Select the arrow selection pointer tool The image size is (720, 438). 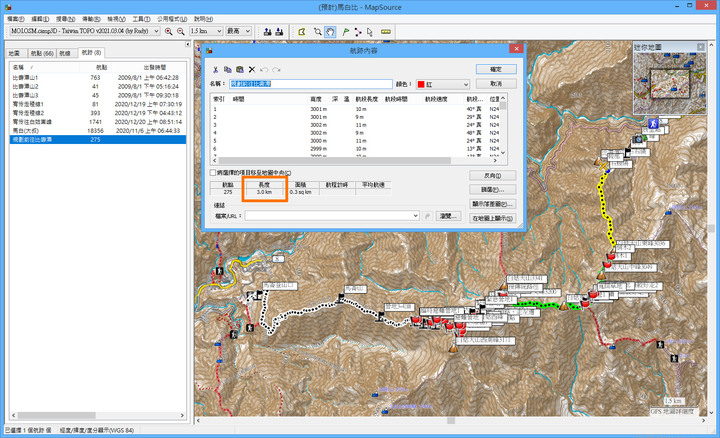[x=370, y=31]
